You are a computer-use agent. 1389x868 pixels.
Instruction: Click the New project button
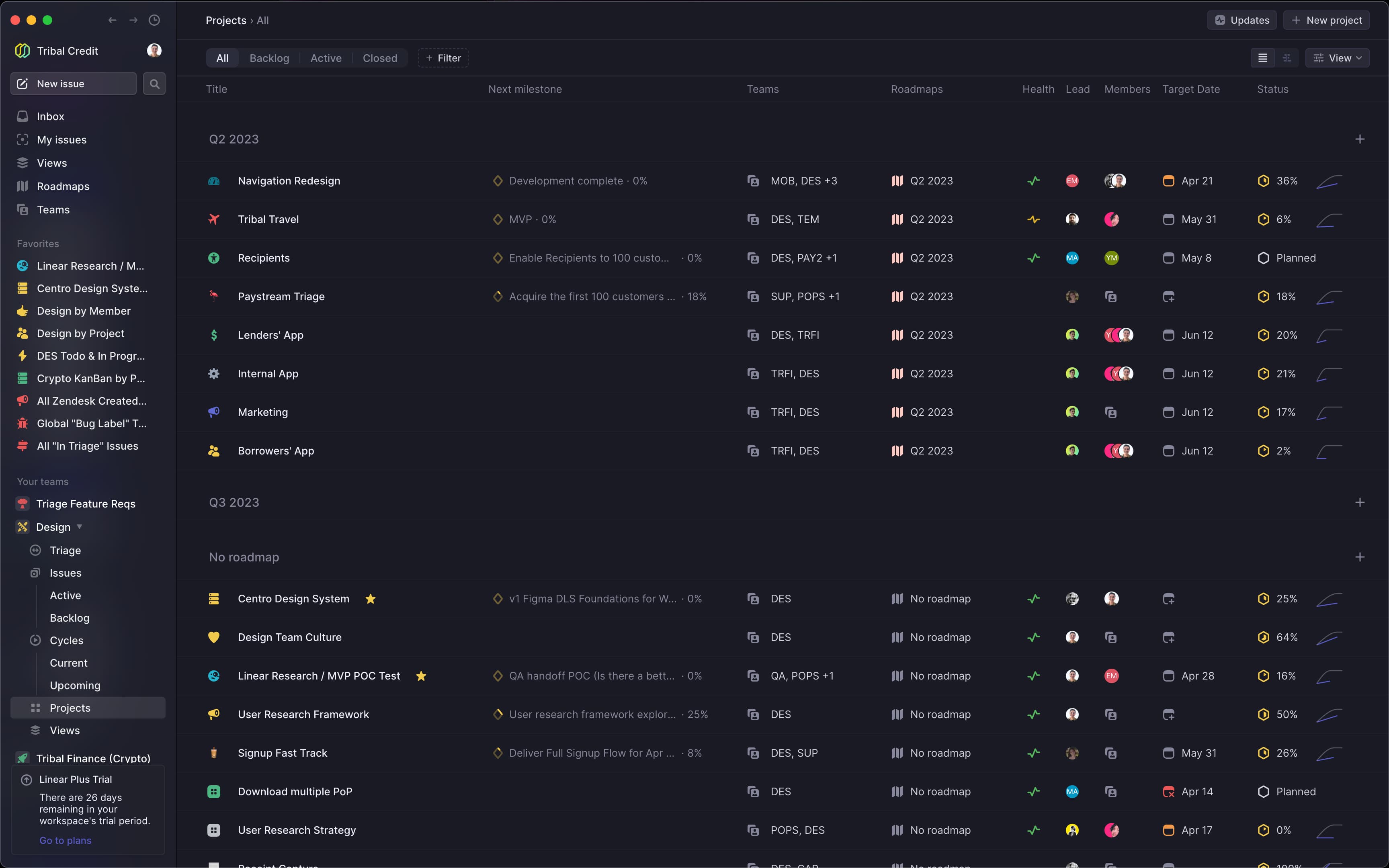[x=1326, y=20]
